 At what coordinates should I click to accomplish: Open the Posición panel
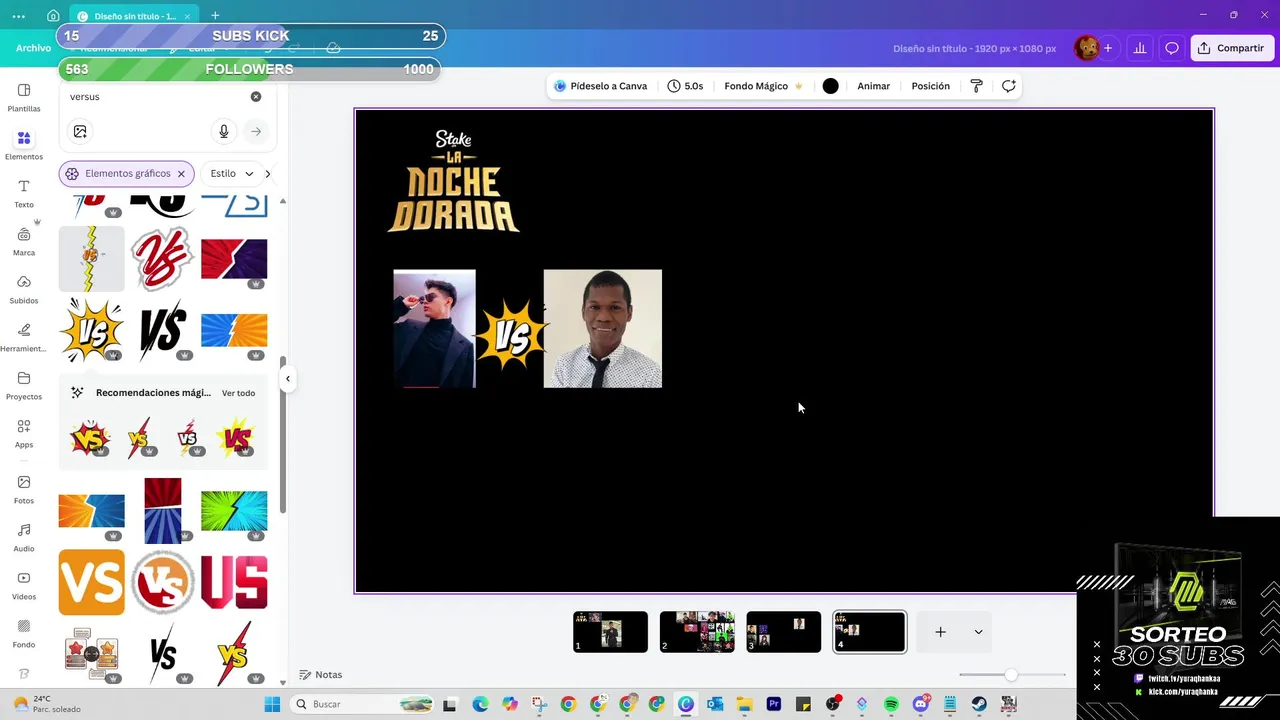[930, 86]
